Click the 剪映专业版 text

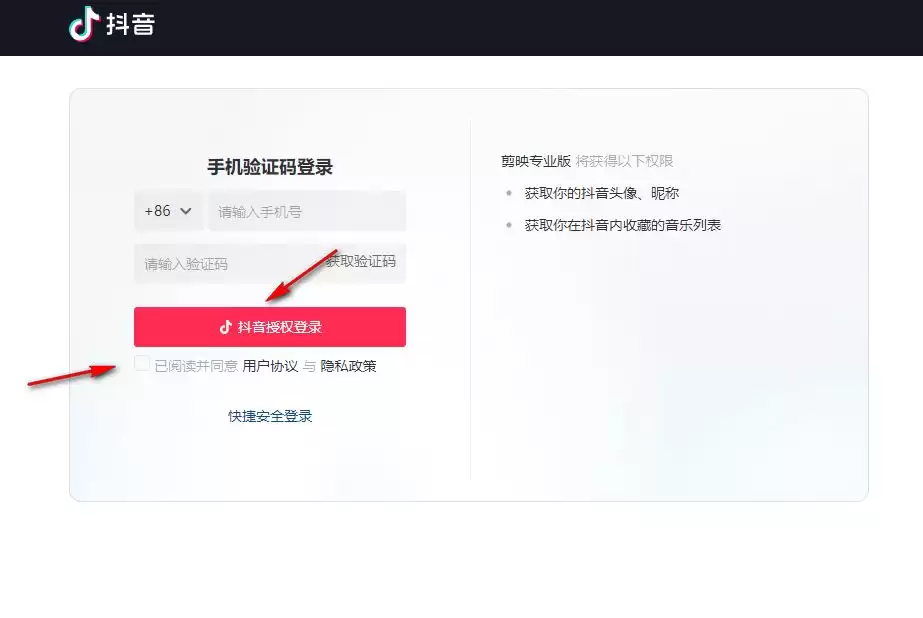pos(536,161)
